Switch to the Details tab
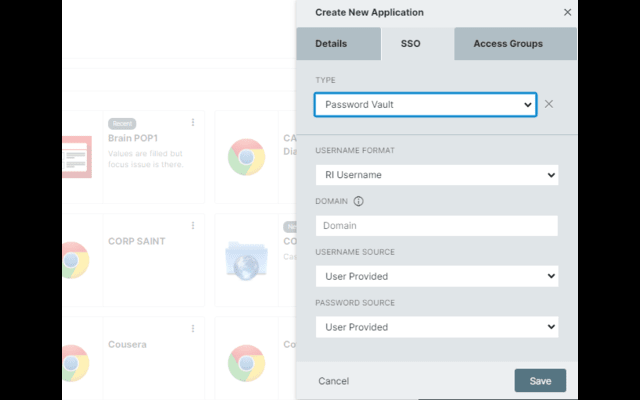The height and width of the screenshot is (400, 640). [338, 44]
